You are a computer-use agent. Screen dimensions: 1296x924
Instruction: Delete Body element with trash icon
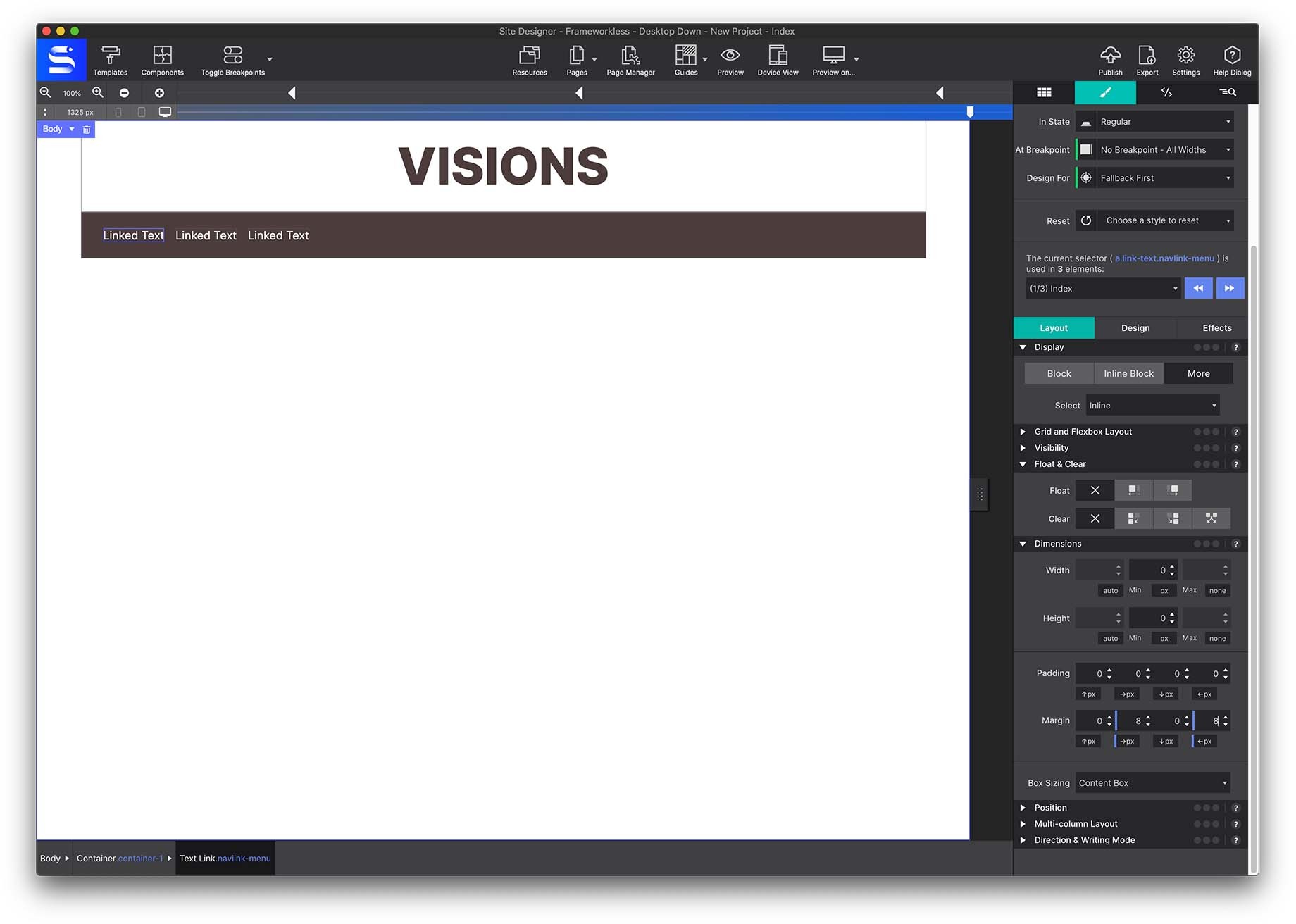coord(87,130)
